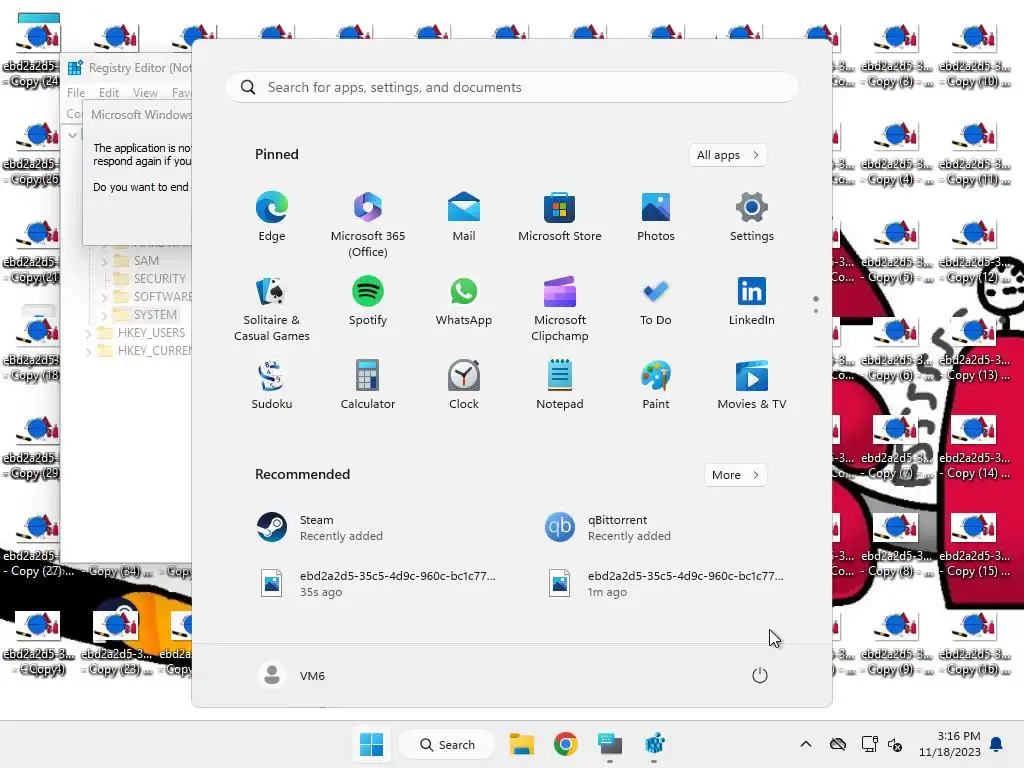This screenshot has height=768, width=1024.
Task: Launch the Photos app
Action: coord(656,217)
